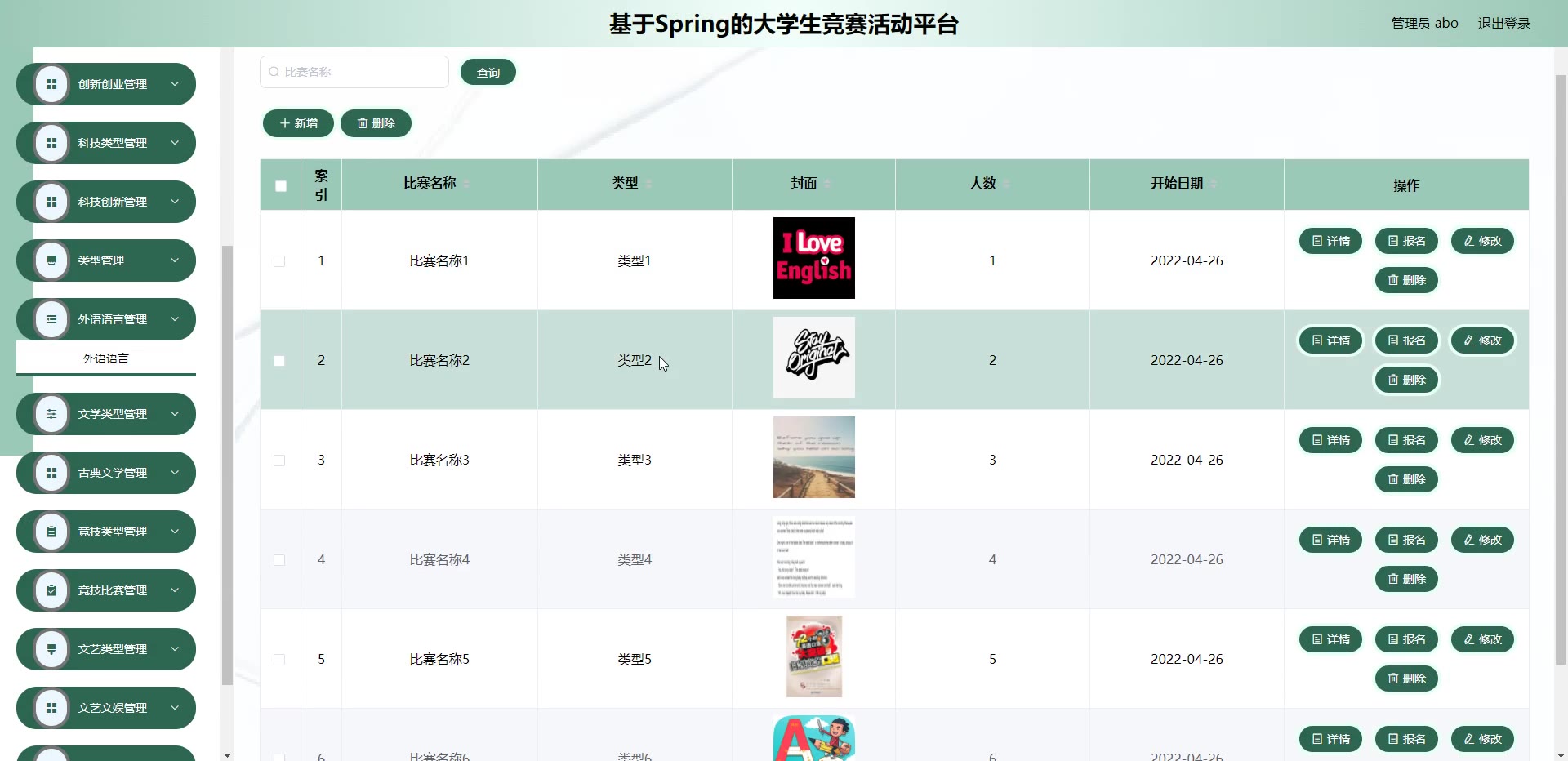Click the 外语语言管理 list icon
This screenshot has height=761, width=1568.
point(51,319)
